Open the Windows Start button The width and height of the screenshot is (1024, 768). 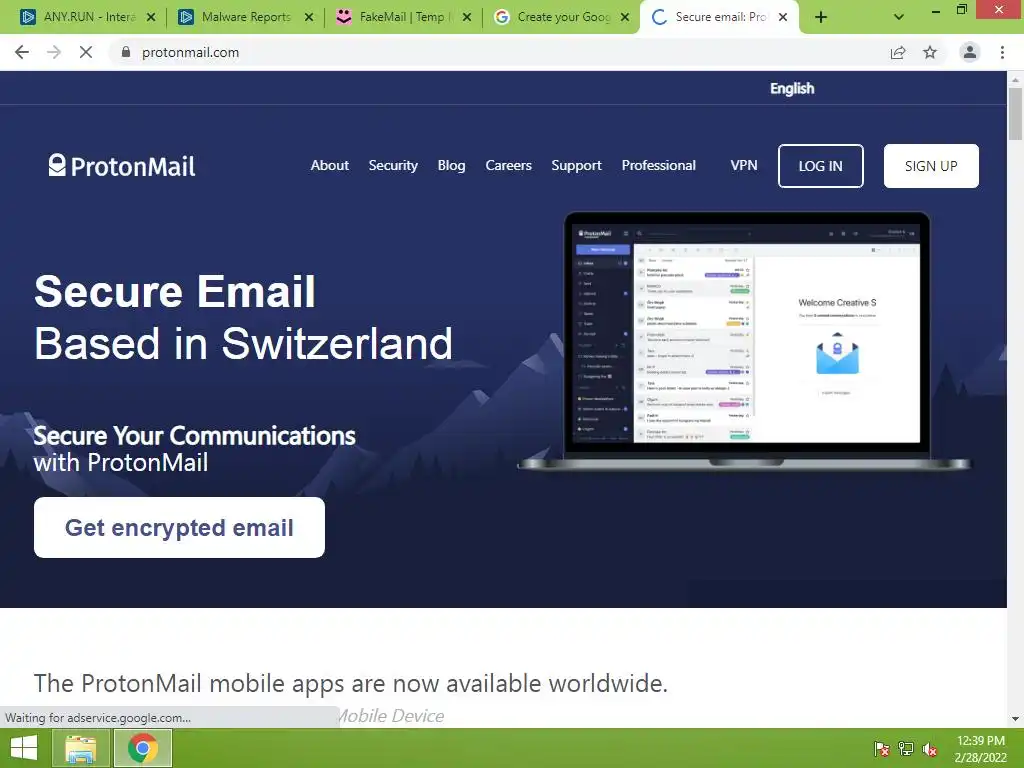24,748
